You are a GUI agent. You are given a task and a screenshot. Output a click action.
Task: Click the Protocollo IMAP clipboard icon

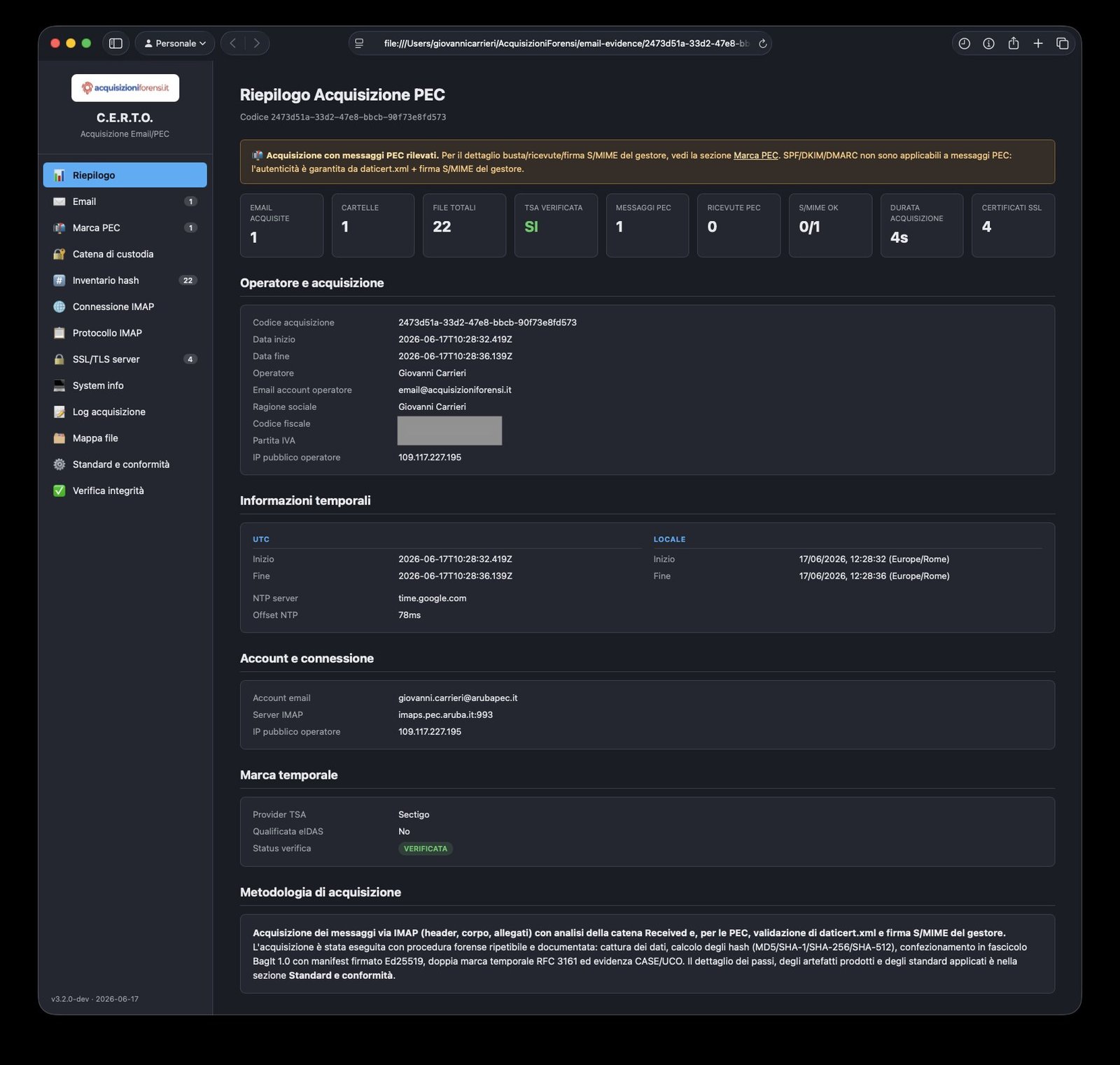[x=59, y=333]
